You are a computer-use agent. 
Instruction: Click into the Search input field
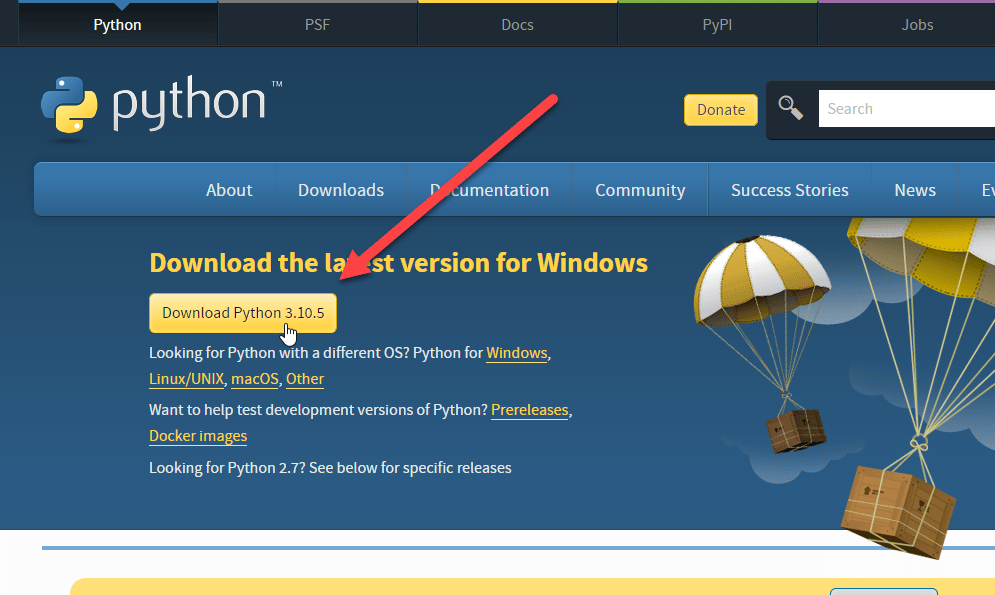(905, 109)
